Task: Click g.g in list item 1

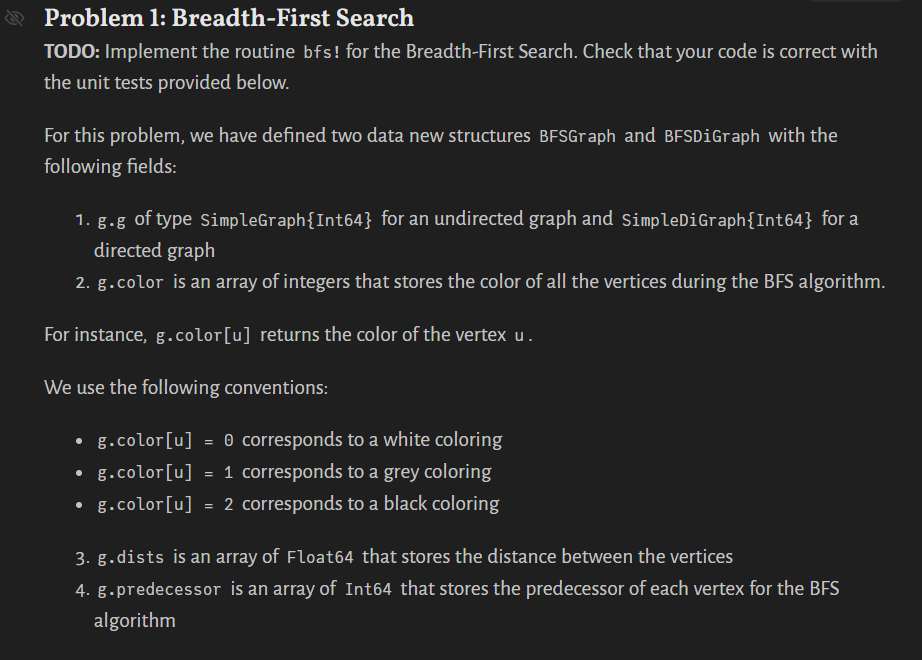Action: pyautogui.click(x=112, y=219)
